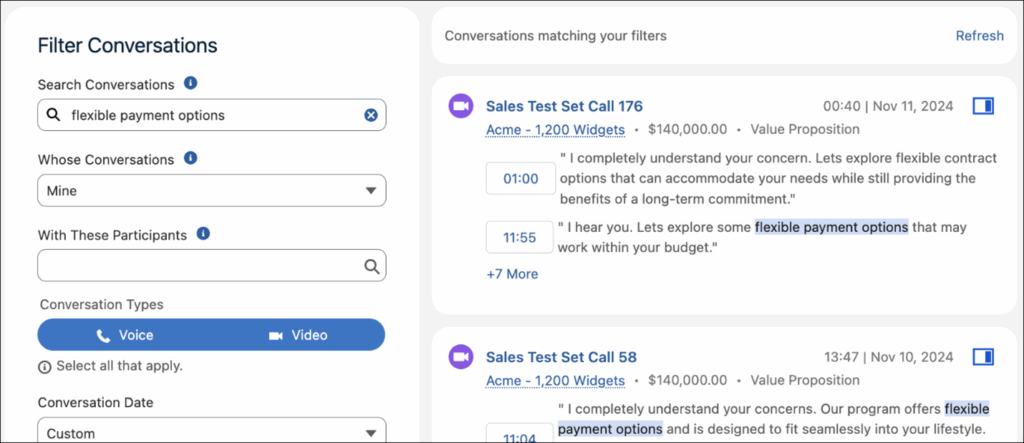
Task: Open Sales Test Set Call 176 title link
Action: [x=563, y=106]
